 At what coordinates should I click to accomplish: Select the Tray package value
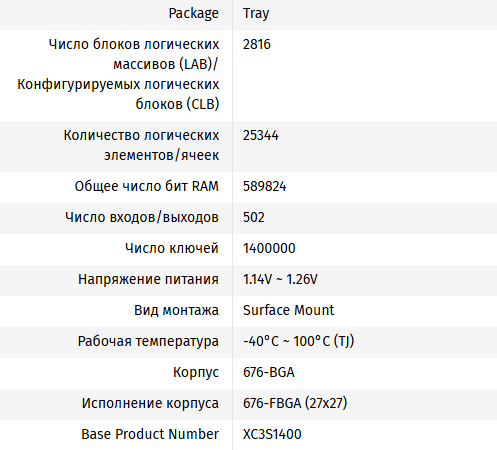[256, 14]
